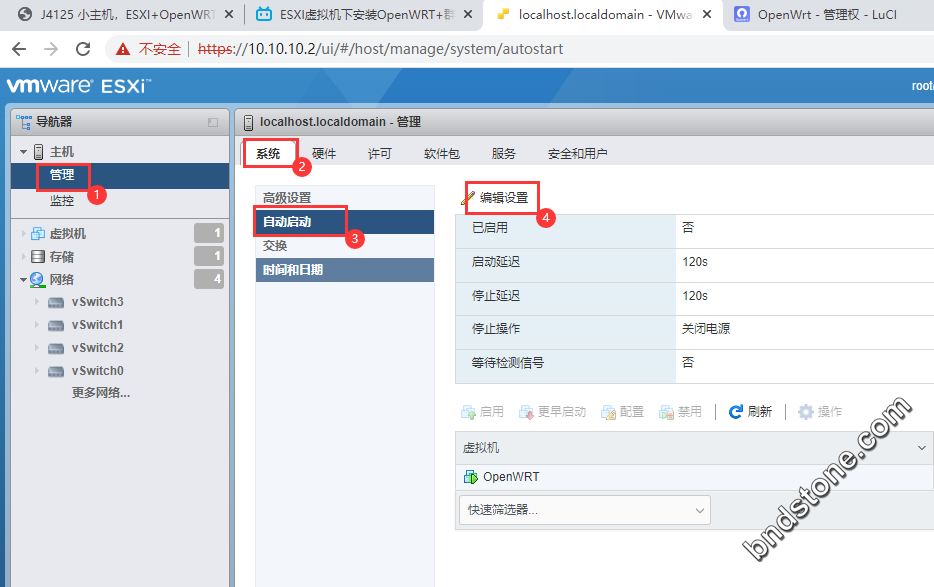Viewport: 934px width, 587px height.
Task: Expand the vSwitch2 node arrow
Action: [x=37, y=347]
